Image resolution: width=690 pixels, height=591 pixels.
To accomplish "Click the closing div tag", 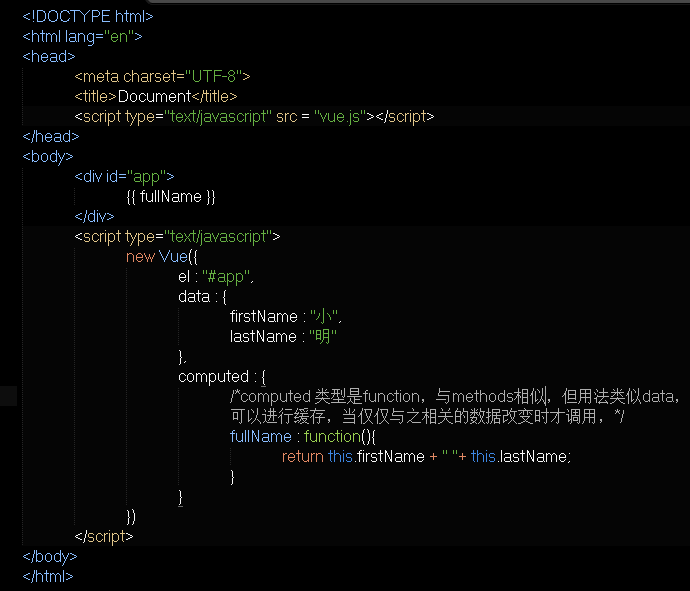I will (94, 217).
